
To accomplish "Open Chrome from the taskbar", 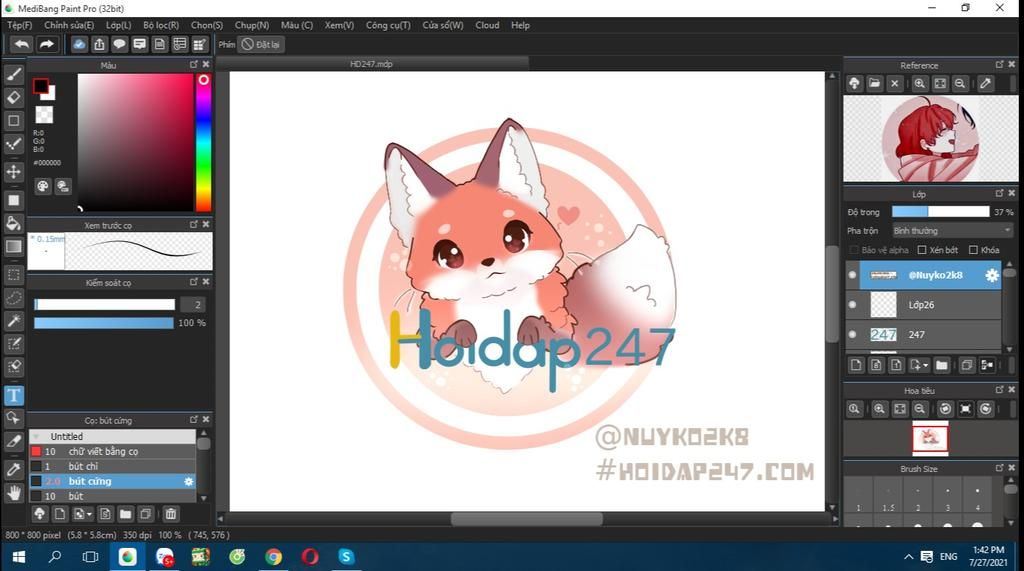I will (273, 557).
